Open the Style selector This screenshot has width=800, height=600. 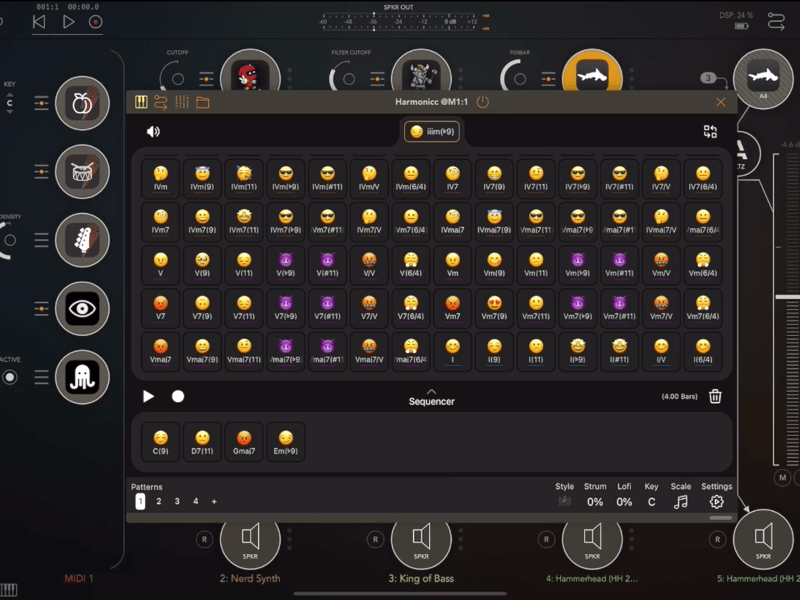tap(565, 502)
